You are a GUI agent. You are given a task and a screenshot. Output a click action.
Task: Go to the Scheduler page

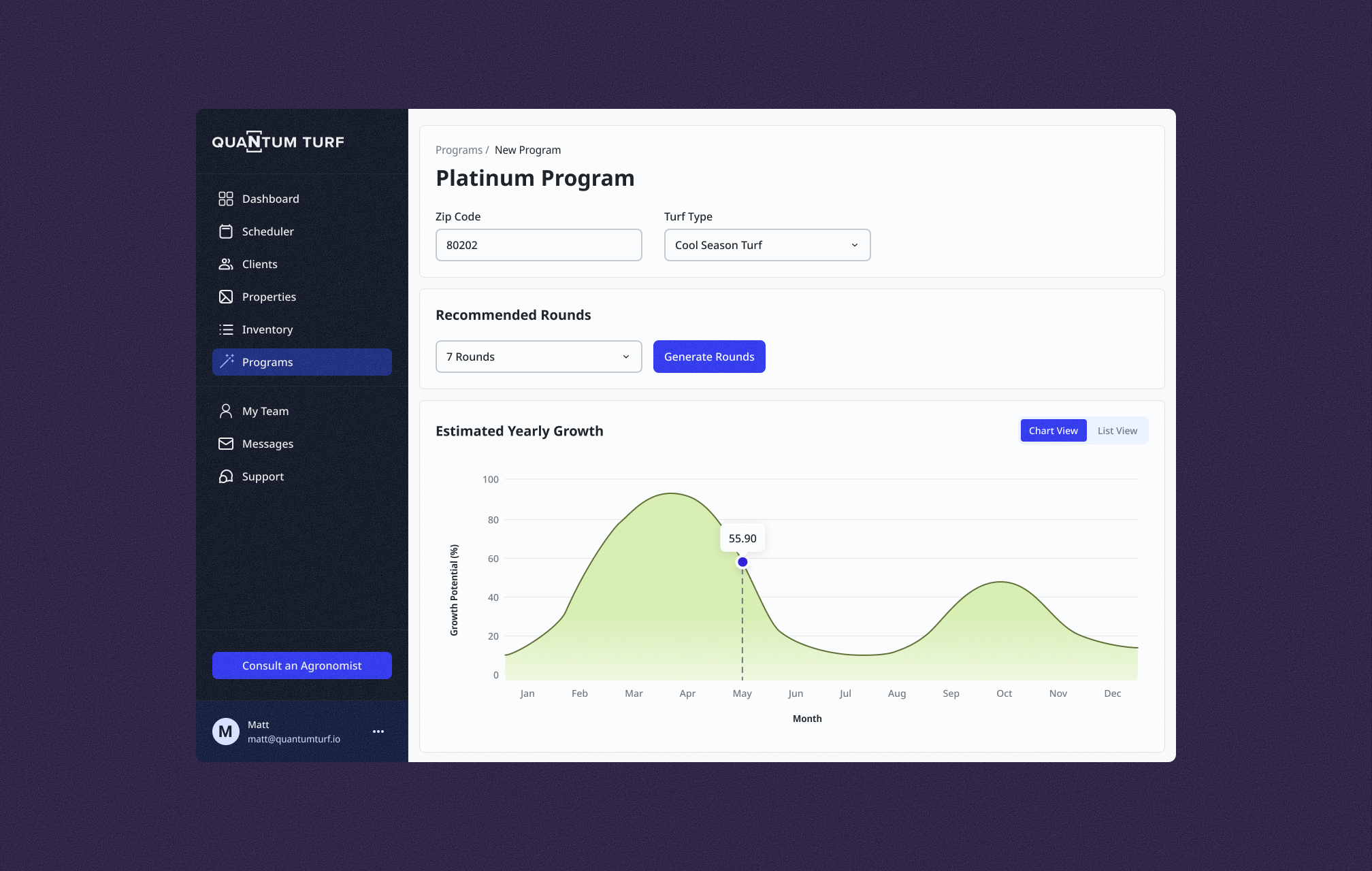pos(302,231)
